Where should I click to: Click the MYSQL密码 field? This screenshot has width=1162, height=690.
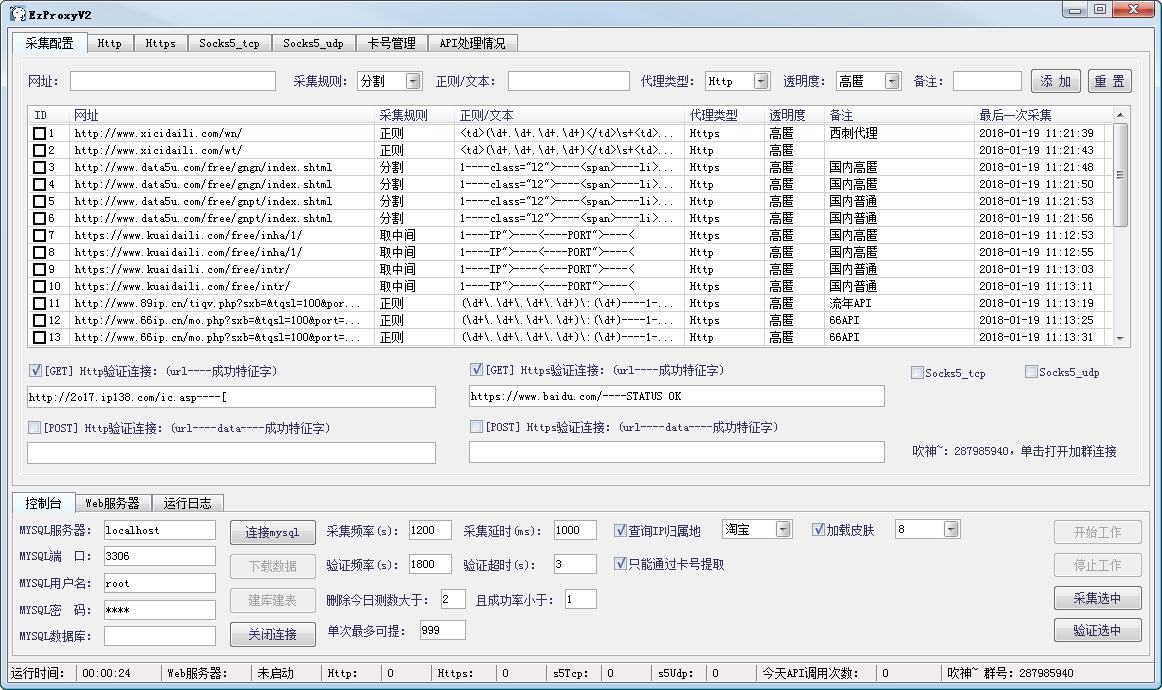coord(159,610)
